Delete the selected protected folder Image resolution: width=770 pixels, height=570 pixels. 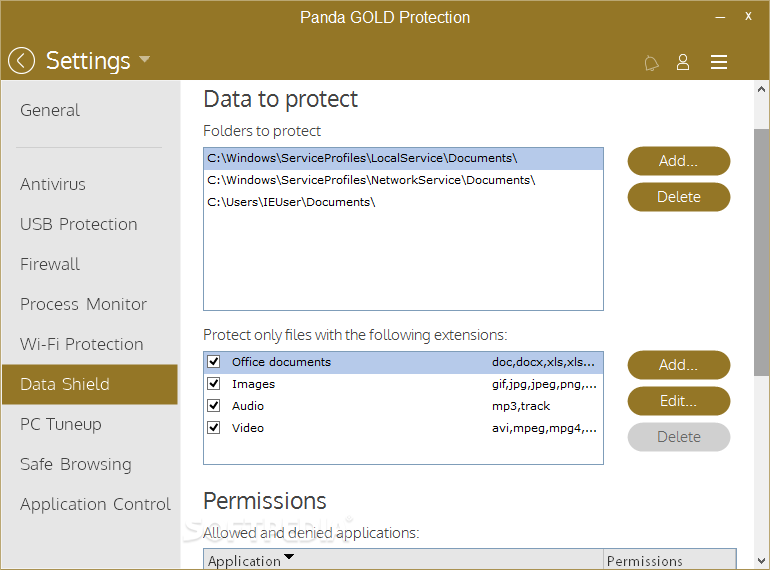(x=679, y=197)
